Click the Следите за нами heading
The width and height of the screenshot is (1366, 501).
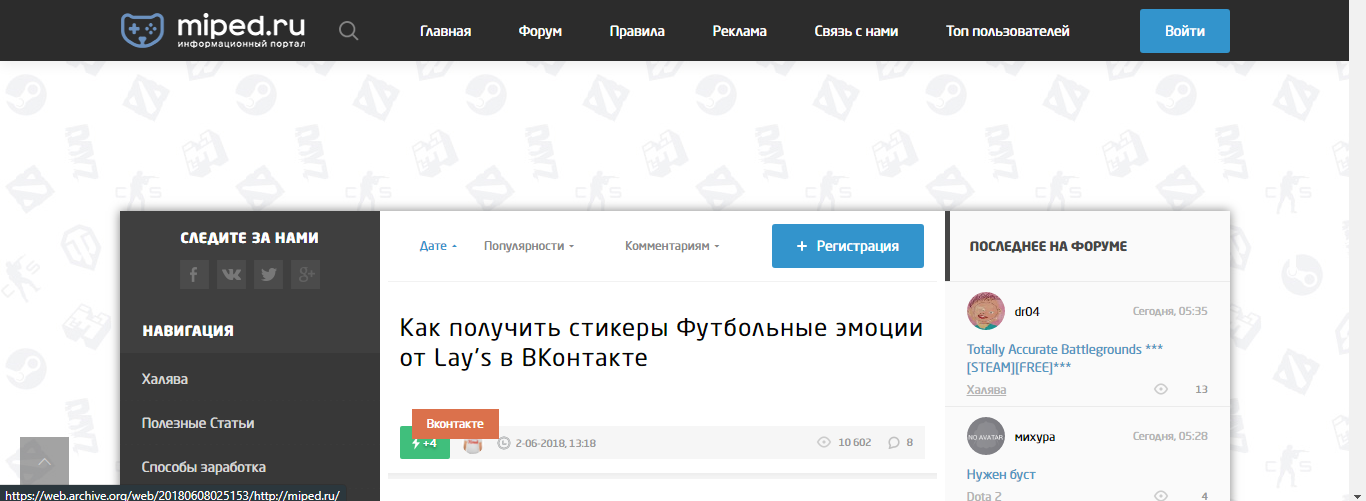click(249, 238)
